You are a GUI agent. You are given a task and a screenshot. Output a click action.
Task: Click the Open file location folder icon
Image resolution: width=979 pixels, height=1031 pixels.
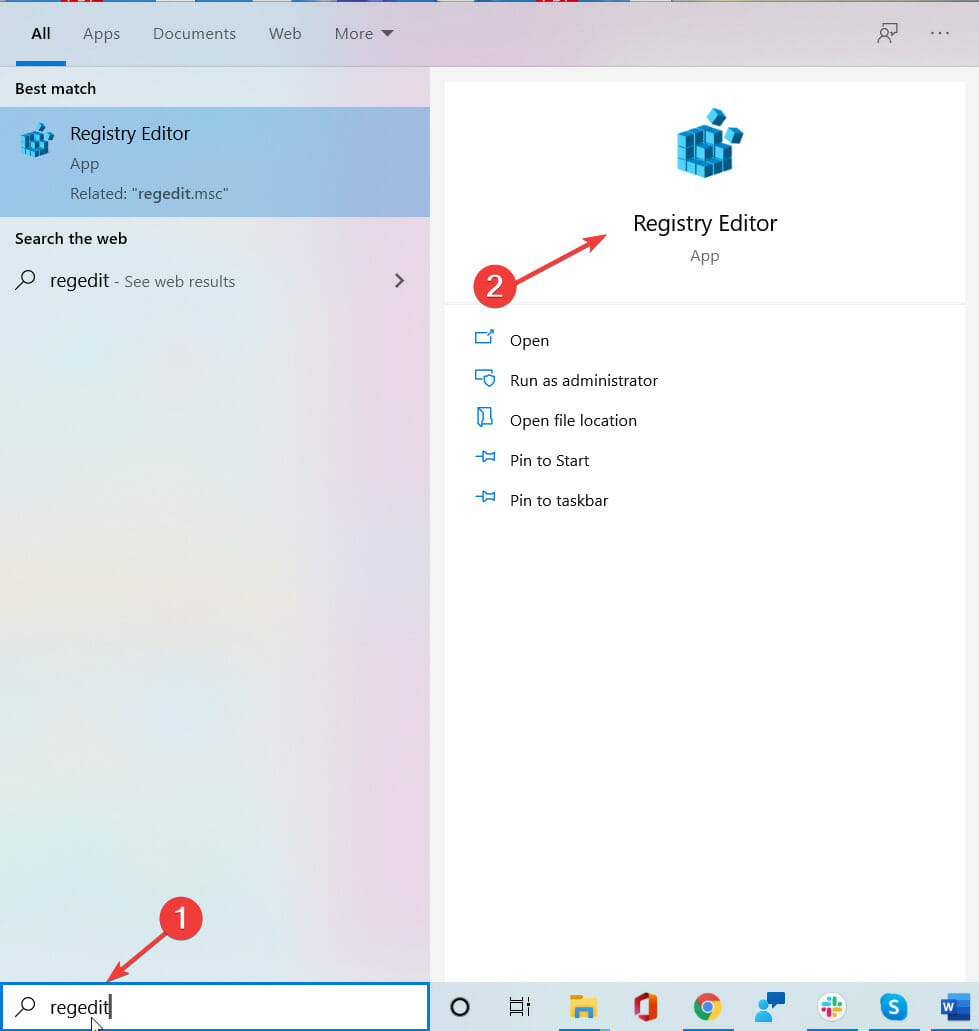pos(485,417)
